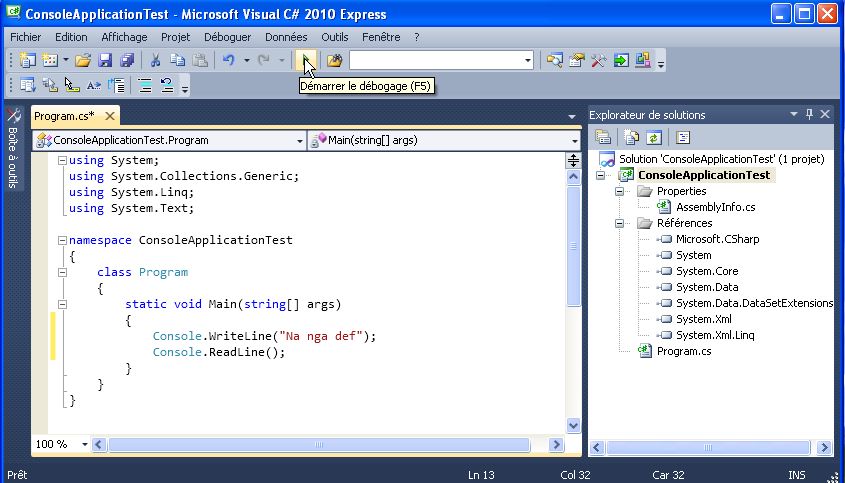Click the editor vertical scrollbar thumb
Viewport: 845px width, 483px height.
(573, 246)
